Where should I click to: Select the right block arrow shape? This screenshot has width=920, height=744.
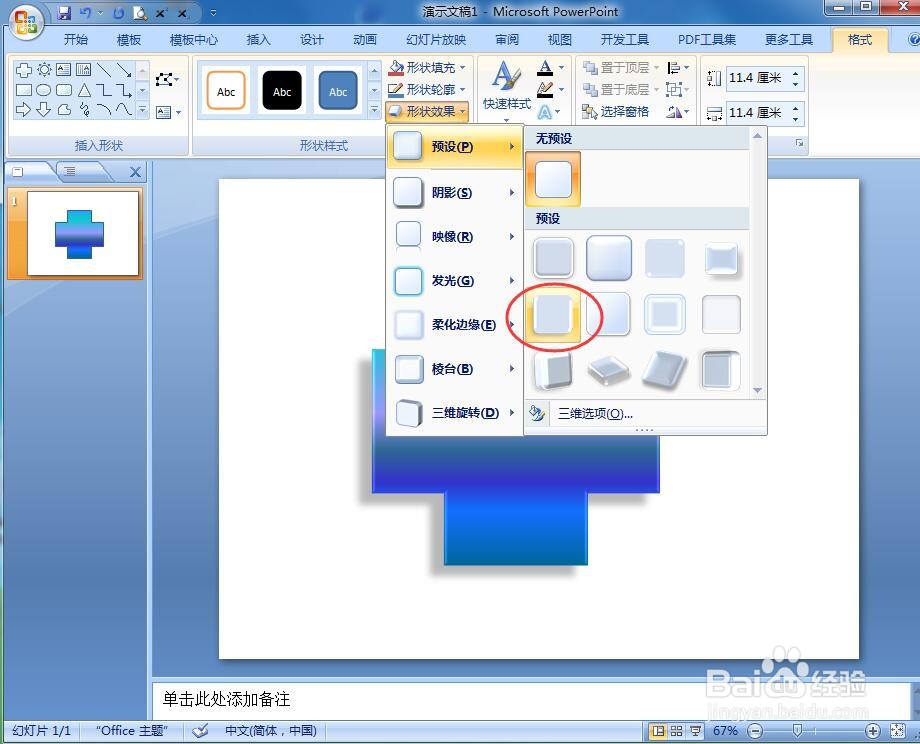[x=23, y=109]
